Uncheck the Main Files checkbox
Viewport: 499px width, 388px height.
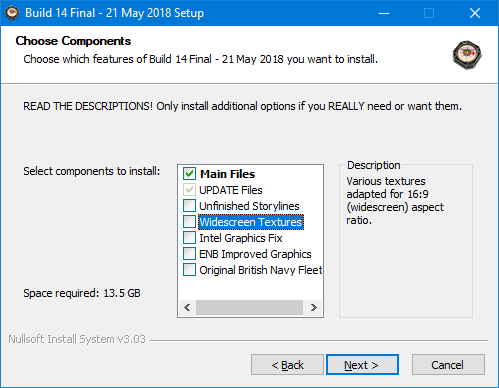click(x=189, y=174)
